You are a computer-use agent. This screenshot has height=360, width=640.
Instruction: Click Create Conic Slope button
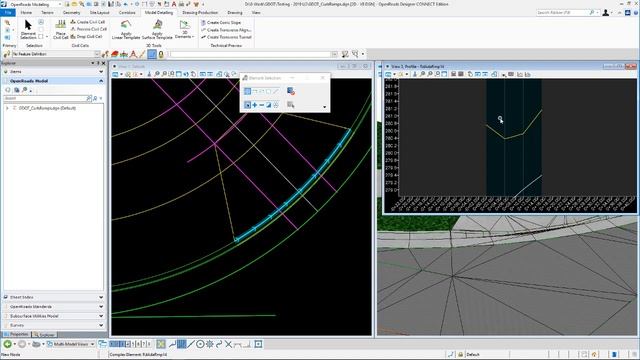click(x=221, y=22)
